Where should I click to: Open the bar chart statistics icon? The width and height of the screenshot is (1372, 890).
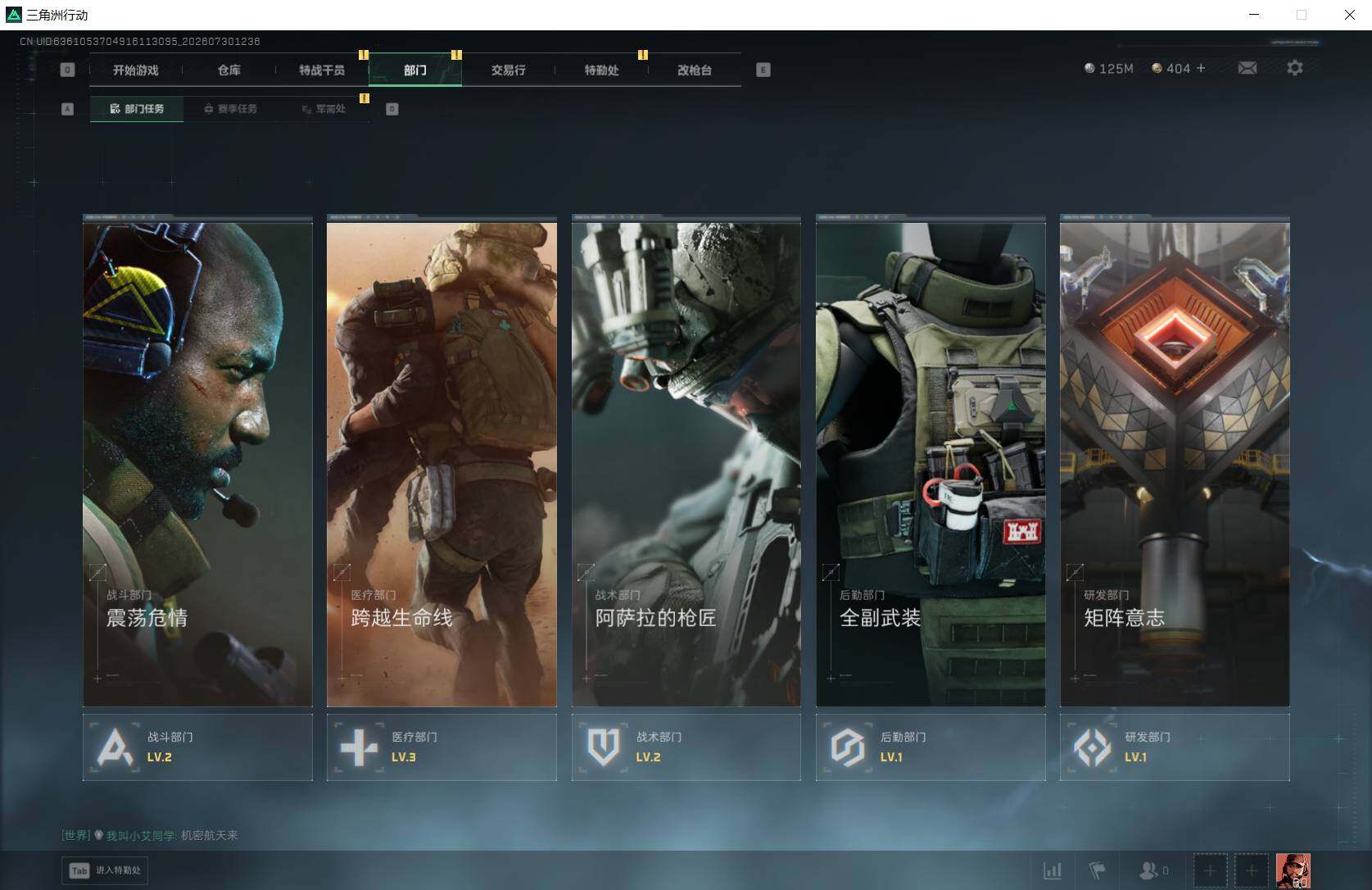(x=1053, y=870)
